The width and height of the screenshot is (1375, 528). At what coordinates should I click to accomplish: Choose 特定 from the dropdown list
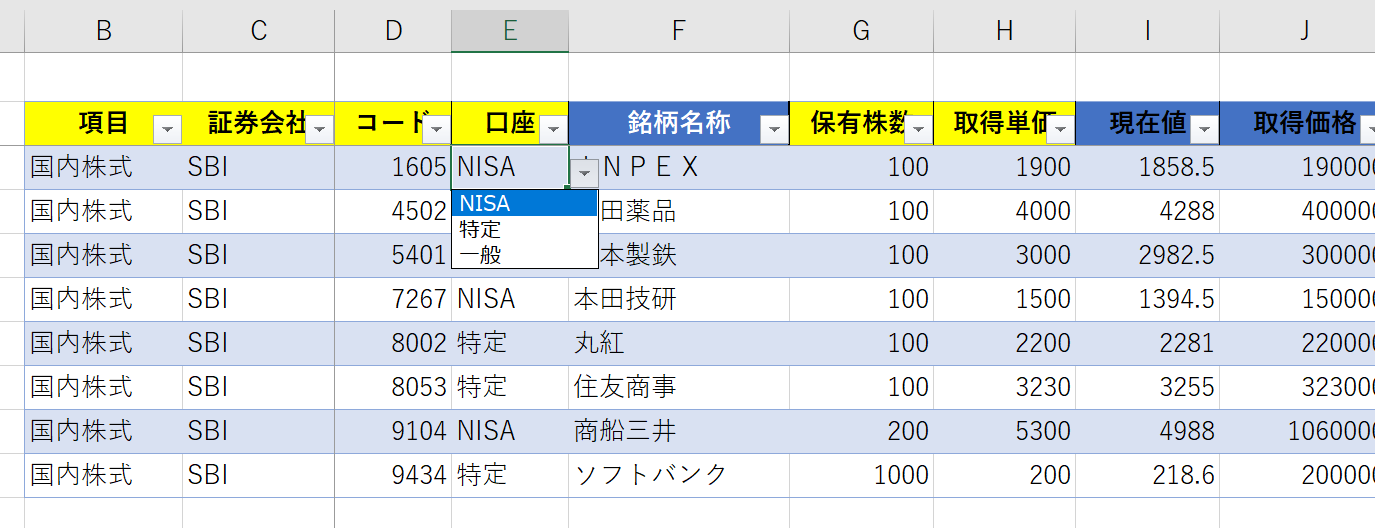(524, 229)
